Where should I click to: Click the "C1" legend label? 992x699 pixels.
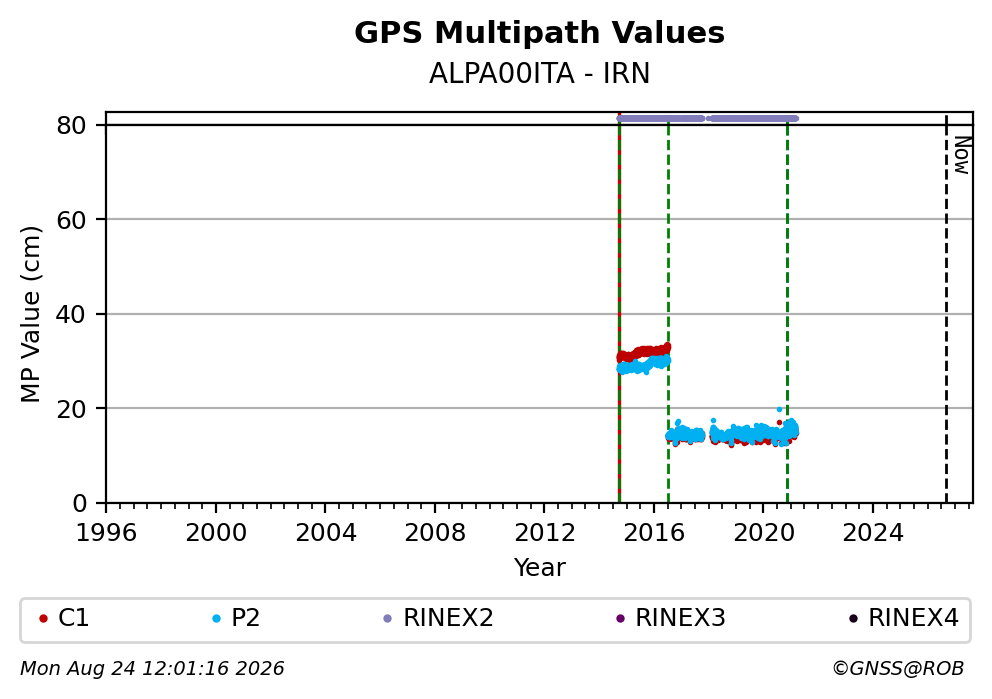click(73, 618)
